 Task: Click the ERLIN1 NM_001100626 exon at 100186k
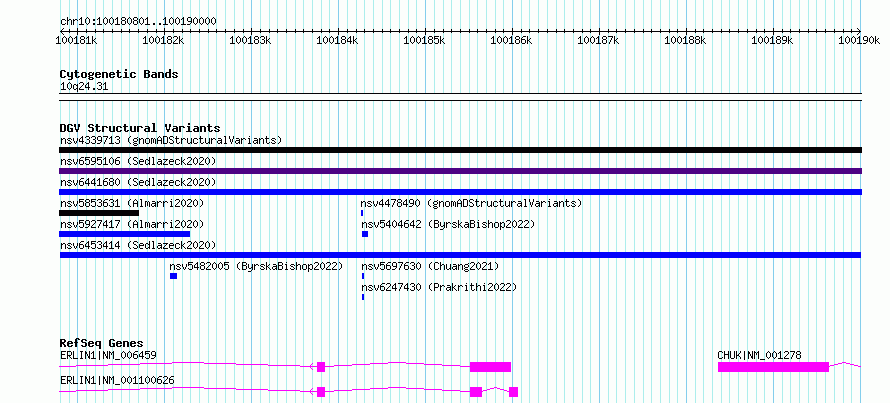(x=514, y=392)
